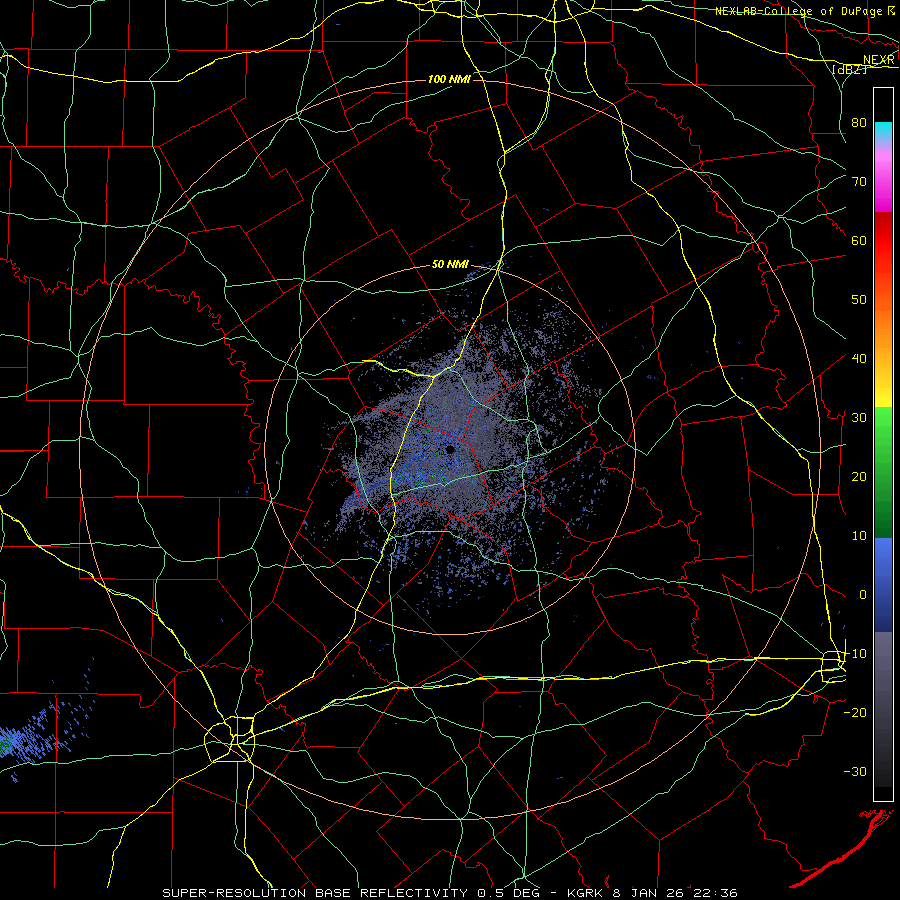Click the 10 value on the color scale
The image size is (900, 900).
[x=859, y=536]
